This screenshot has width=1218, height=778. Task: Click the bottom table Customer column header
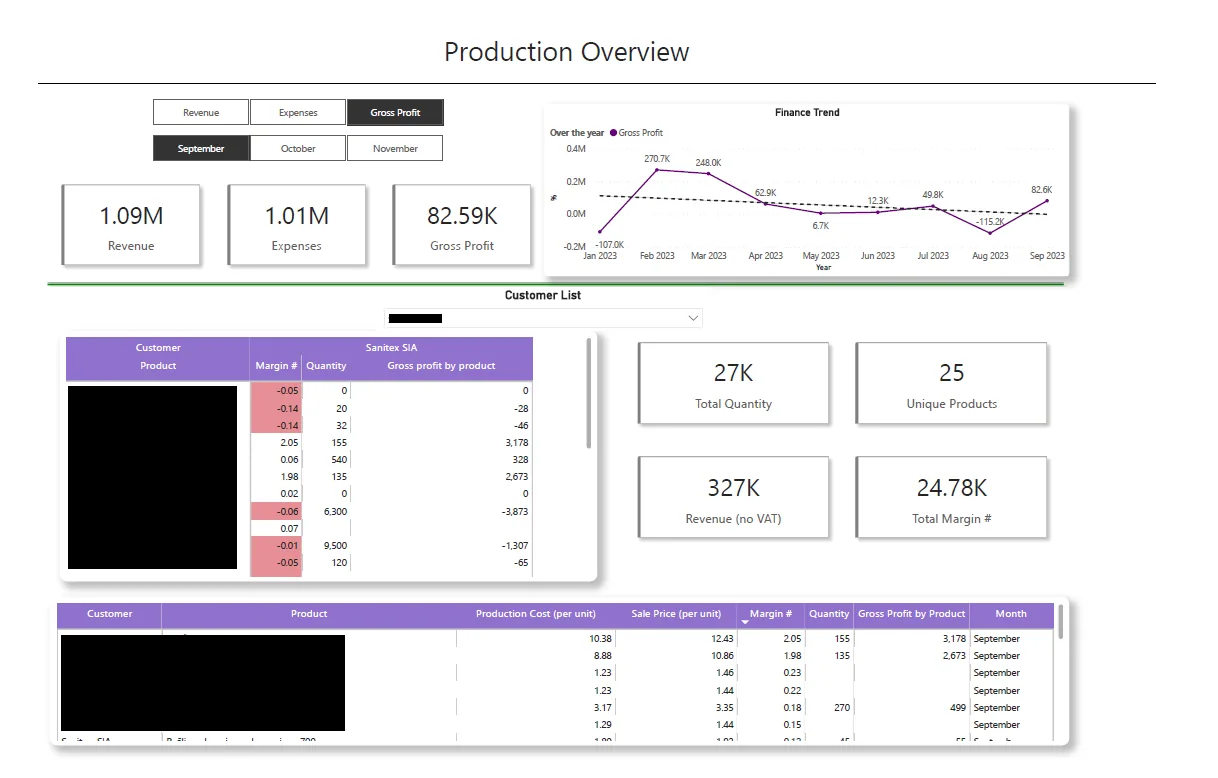(109, 614)
